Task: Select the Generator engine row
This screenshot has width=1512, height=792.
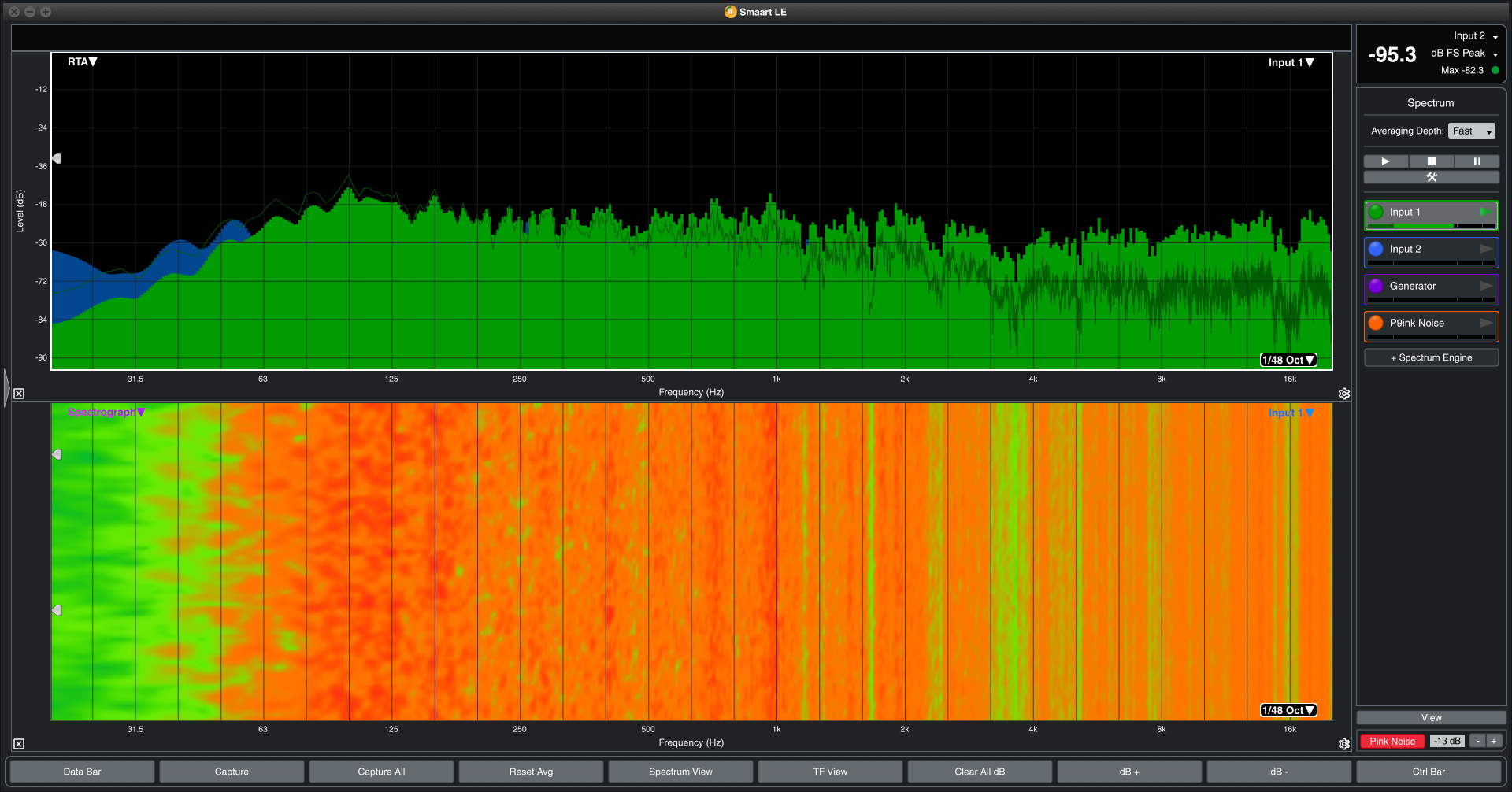Action: coord(1431,289)
